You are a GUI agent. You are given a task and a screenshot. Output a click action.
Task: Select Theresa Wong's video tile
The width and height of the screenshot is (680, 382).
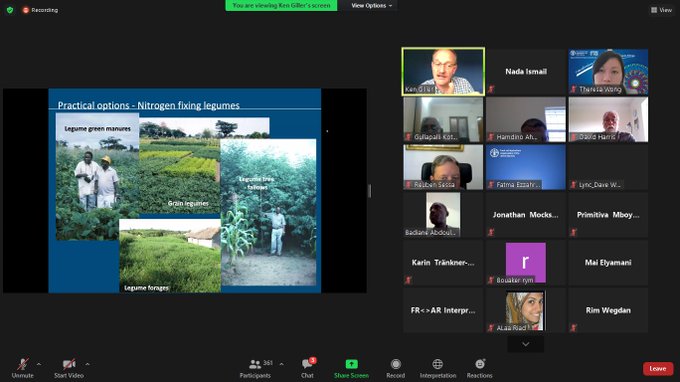click(608, 72)
